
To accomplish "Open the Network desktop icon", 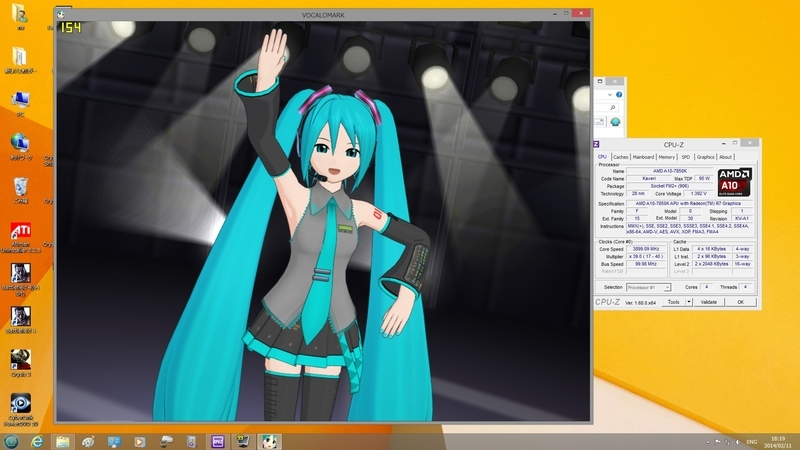I will click(x=20, y=145).
